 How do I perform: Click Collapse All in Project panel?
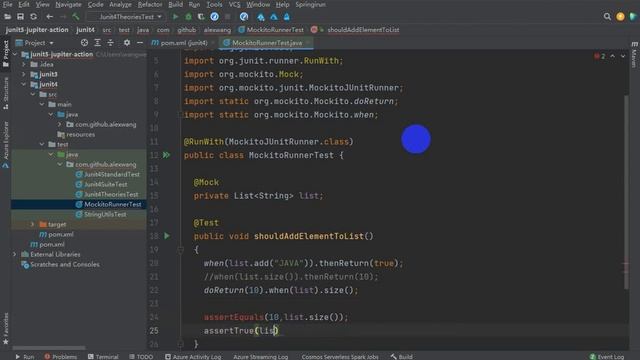point(110,42)
